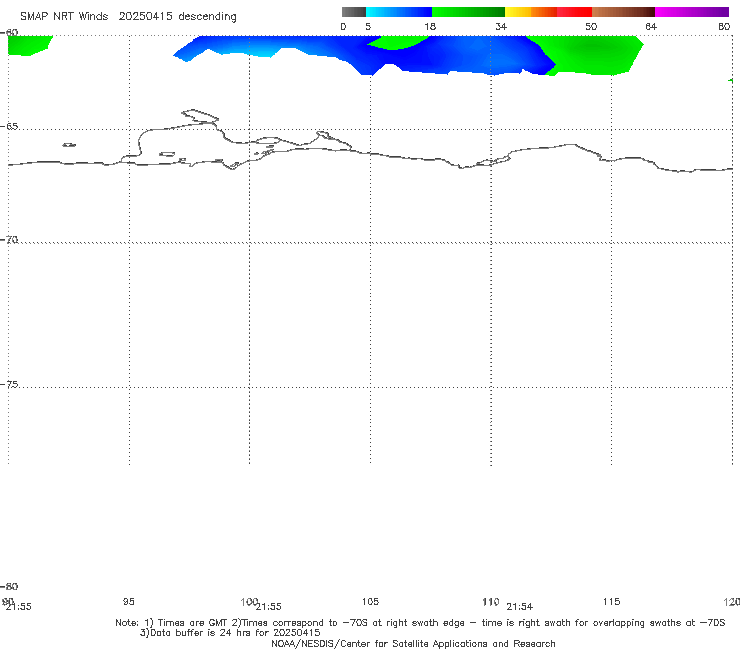Click the 'Note: 1) Times are GMT' text
Viewport: 740px width, 650px height.
point(172,623)
